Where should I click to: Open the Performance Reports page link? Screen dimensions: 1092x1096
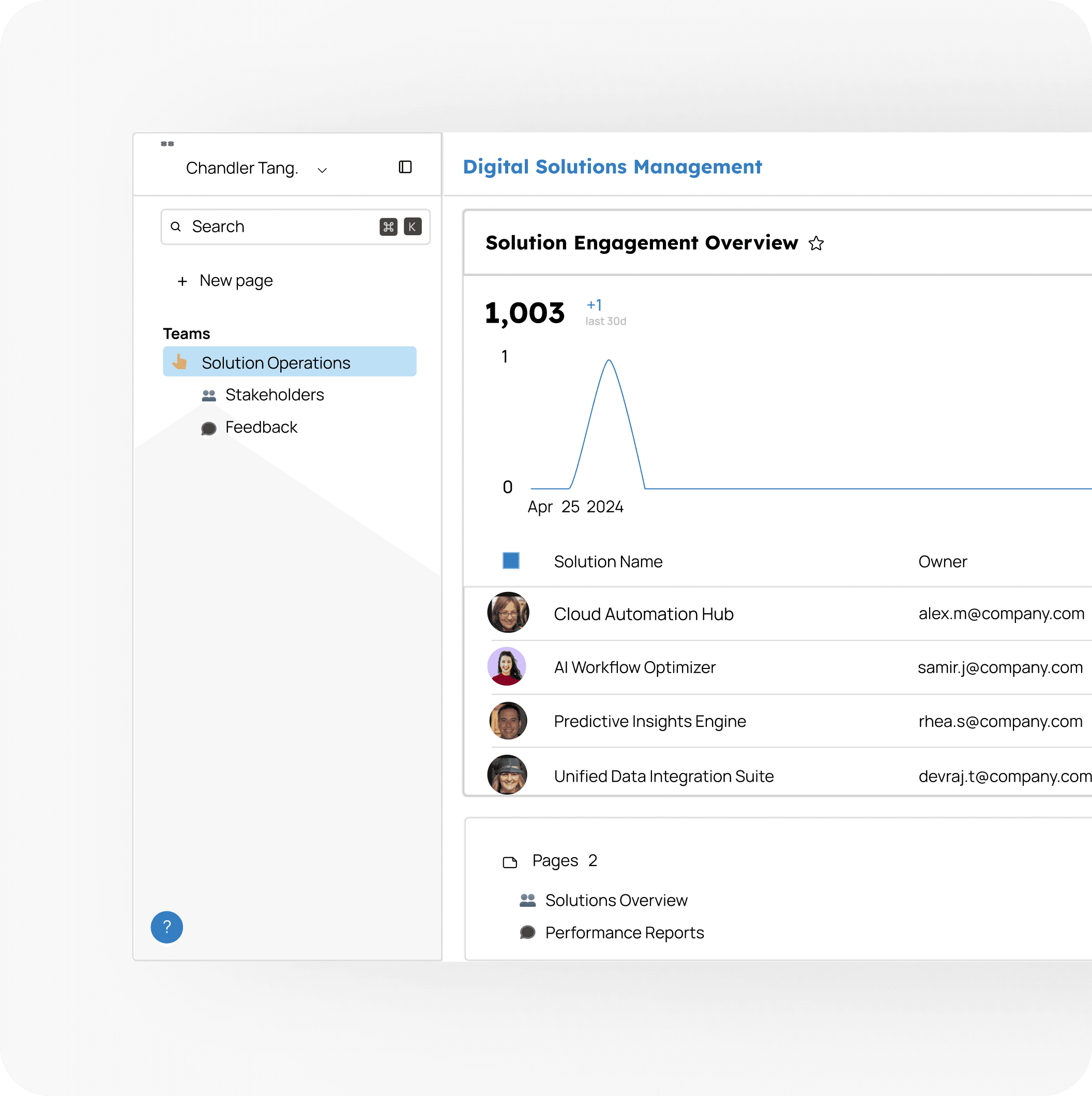pyautogui.click(x=624, y=933)
